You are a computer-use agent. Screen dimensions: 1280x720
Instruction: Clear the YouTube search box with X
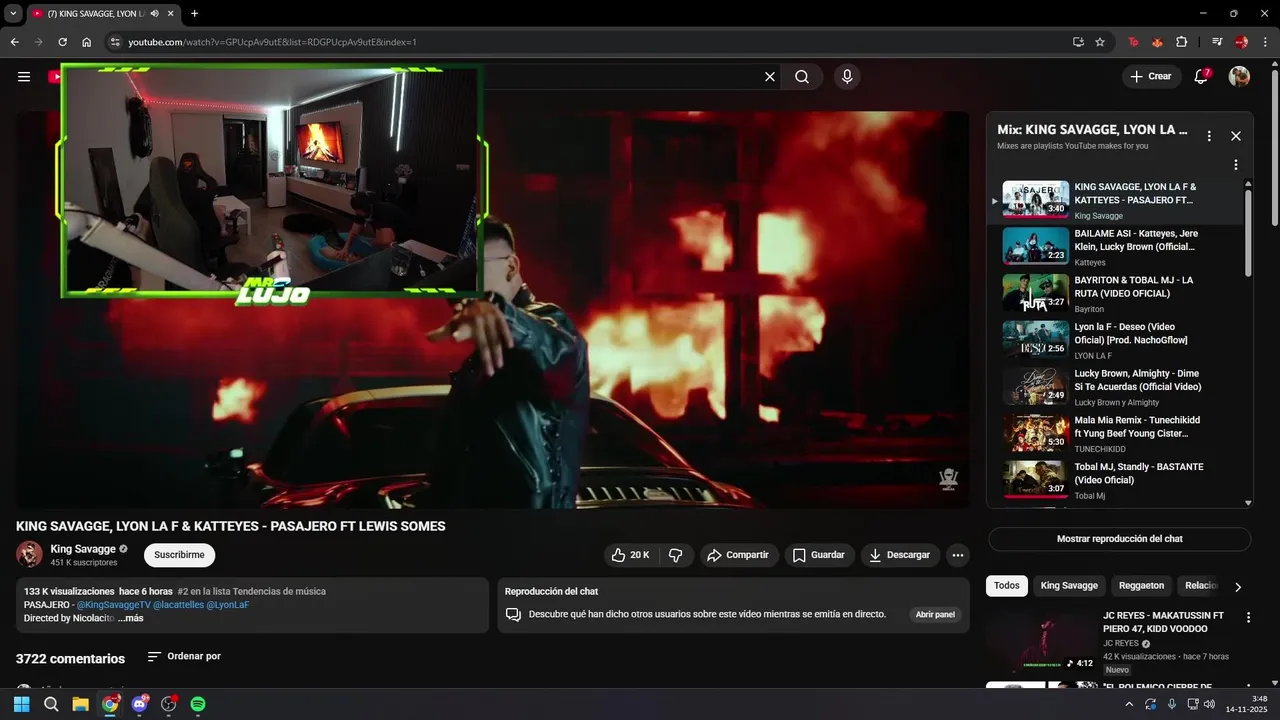(x=770, y=77)
